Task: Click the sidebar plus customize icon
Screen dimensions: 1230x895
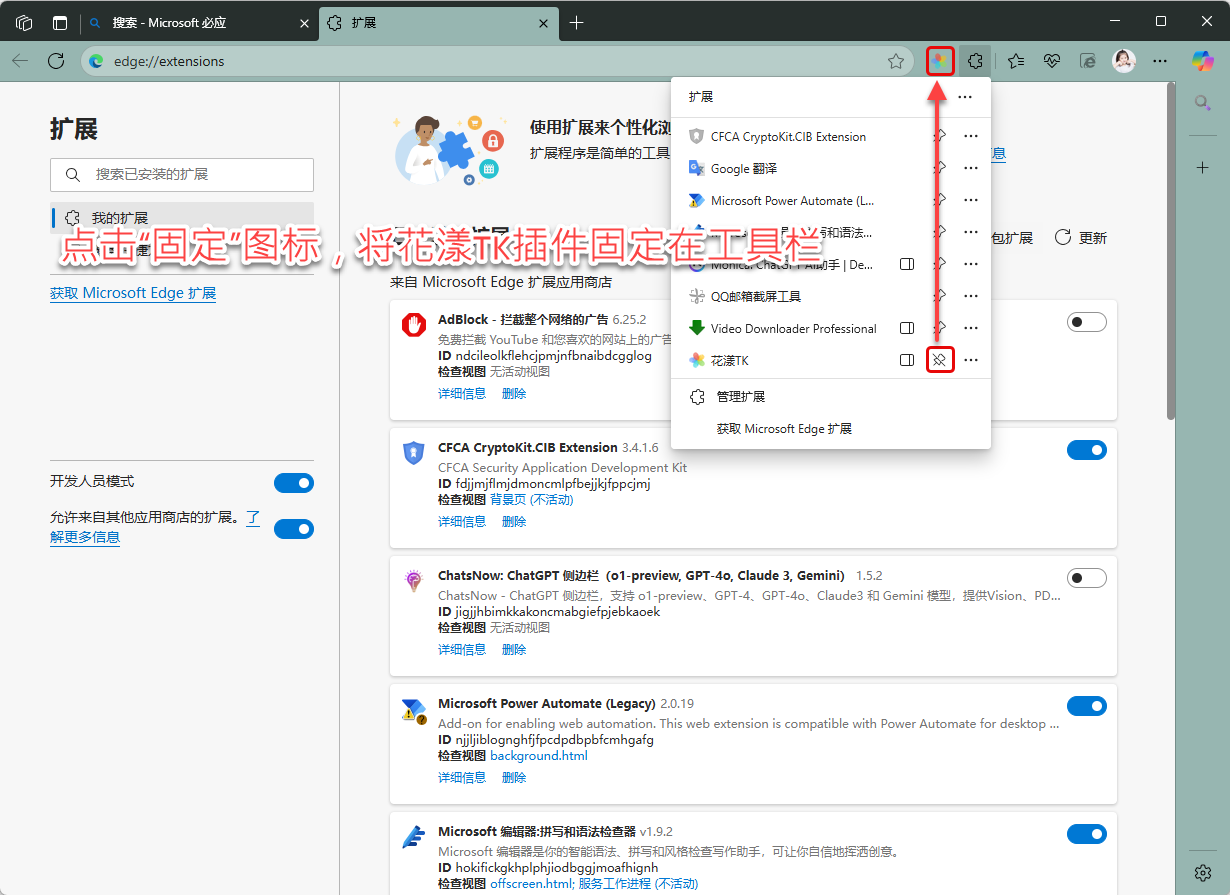Action: 1203,167
